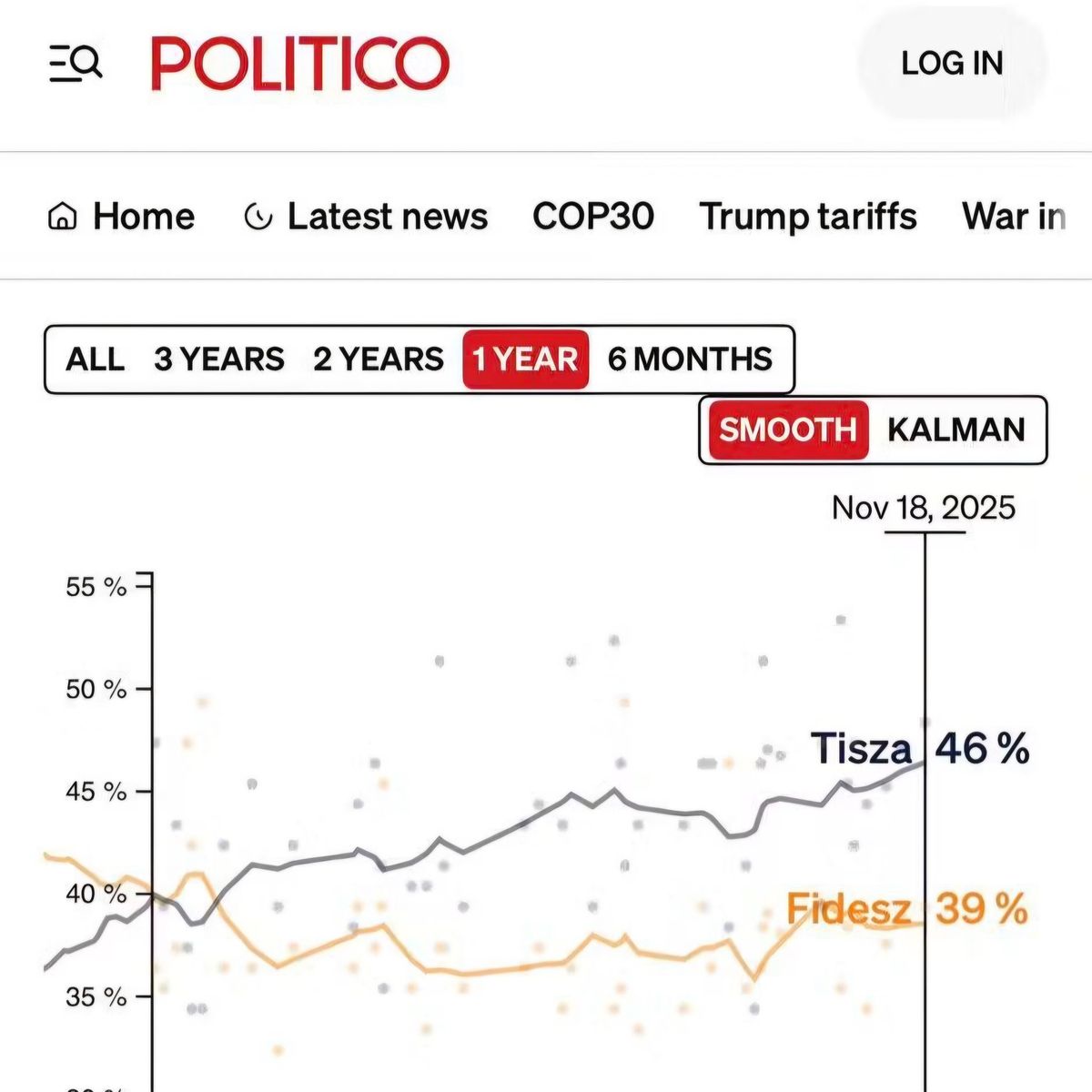Screen dimensions: 1092x1092
Task: Click the Home house icon
Action: [x=62, y=217]
